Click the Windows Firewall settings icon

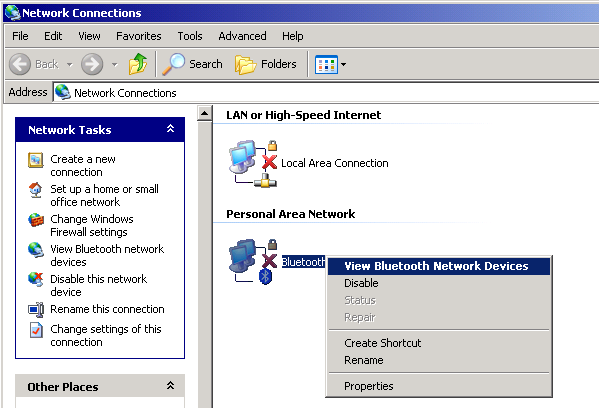36,220
